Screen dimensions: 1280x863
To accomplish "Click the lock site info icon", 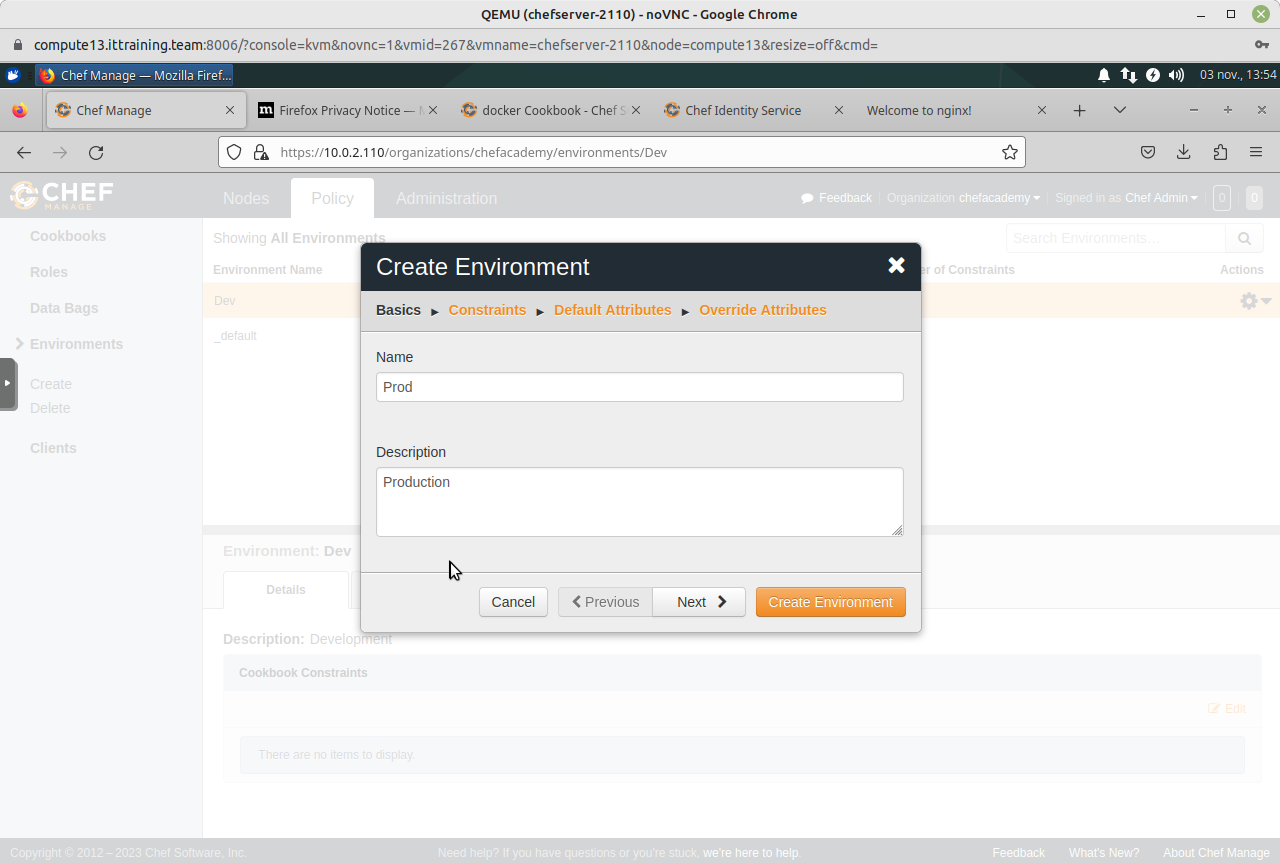I will click(261, 152).
